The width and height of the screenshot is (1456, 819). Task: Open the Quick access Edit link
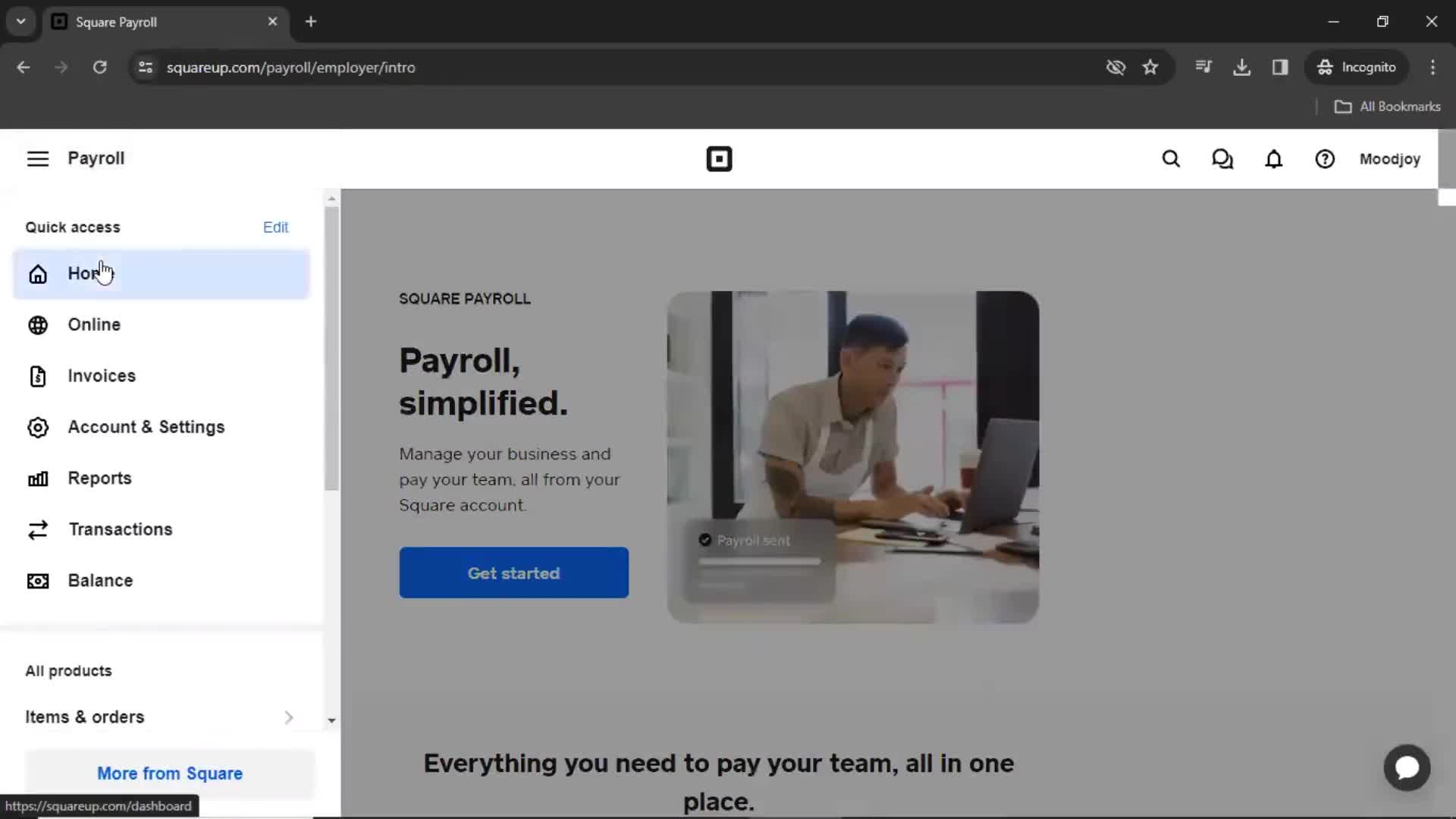pos(275,226)
